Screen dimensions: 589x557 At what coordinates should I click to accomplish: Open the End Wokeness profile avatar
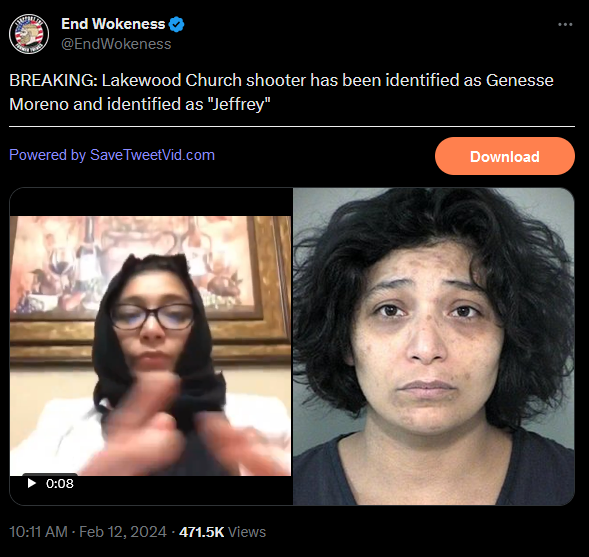(29, 34)
